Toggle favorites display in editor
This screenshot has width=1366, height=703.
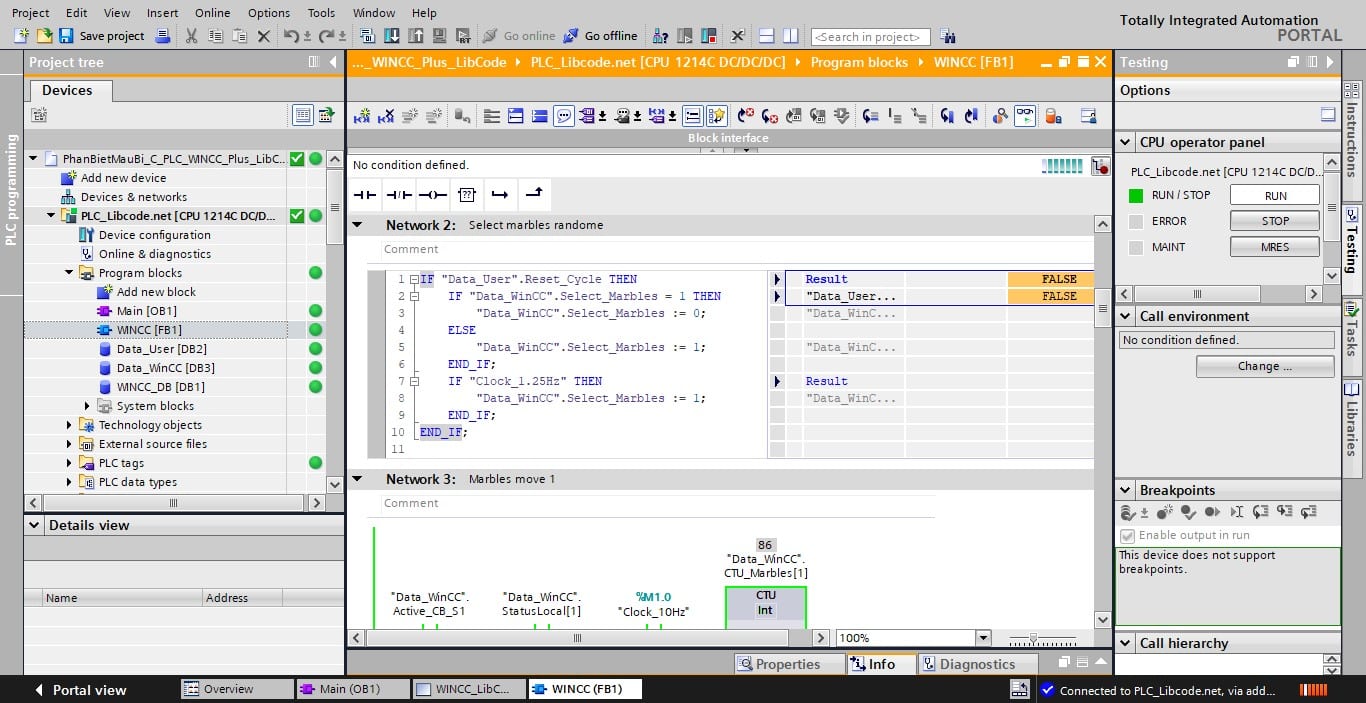(x=717, y=116)
